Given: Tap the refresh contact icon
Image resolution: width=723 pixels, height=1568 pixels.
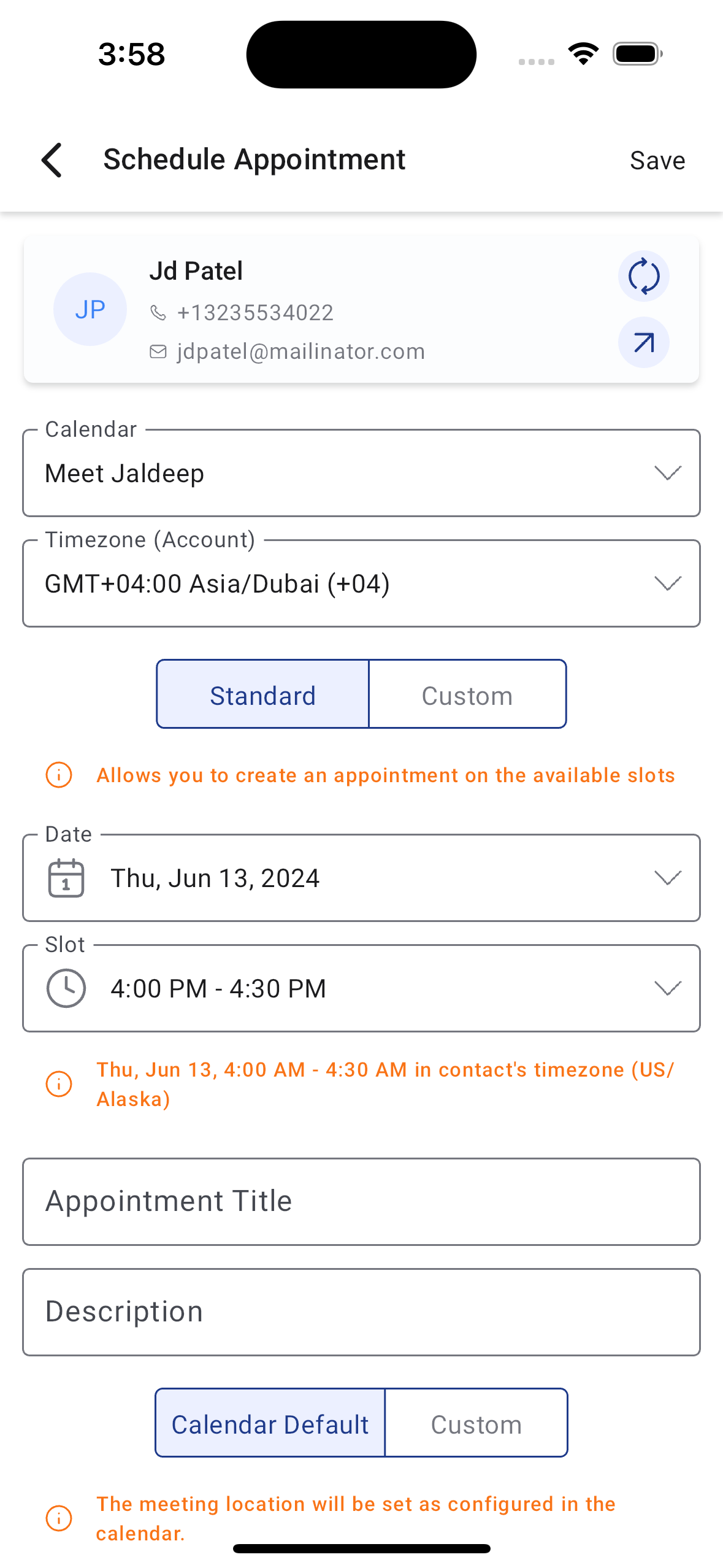Looking at the screenshot, I should 643,276.
